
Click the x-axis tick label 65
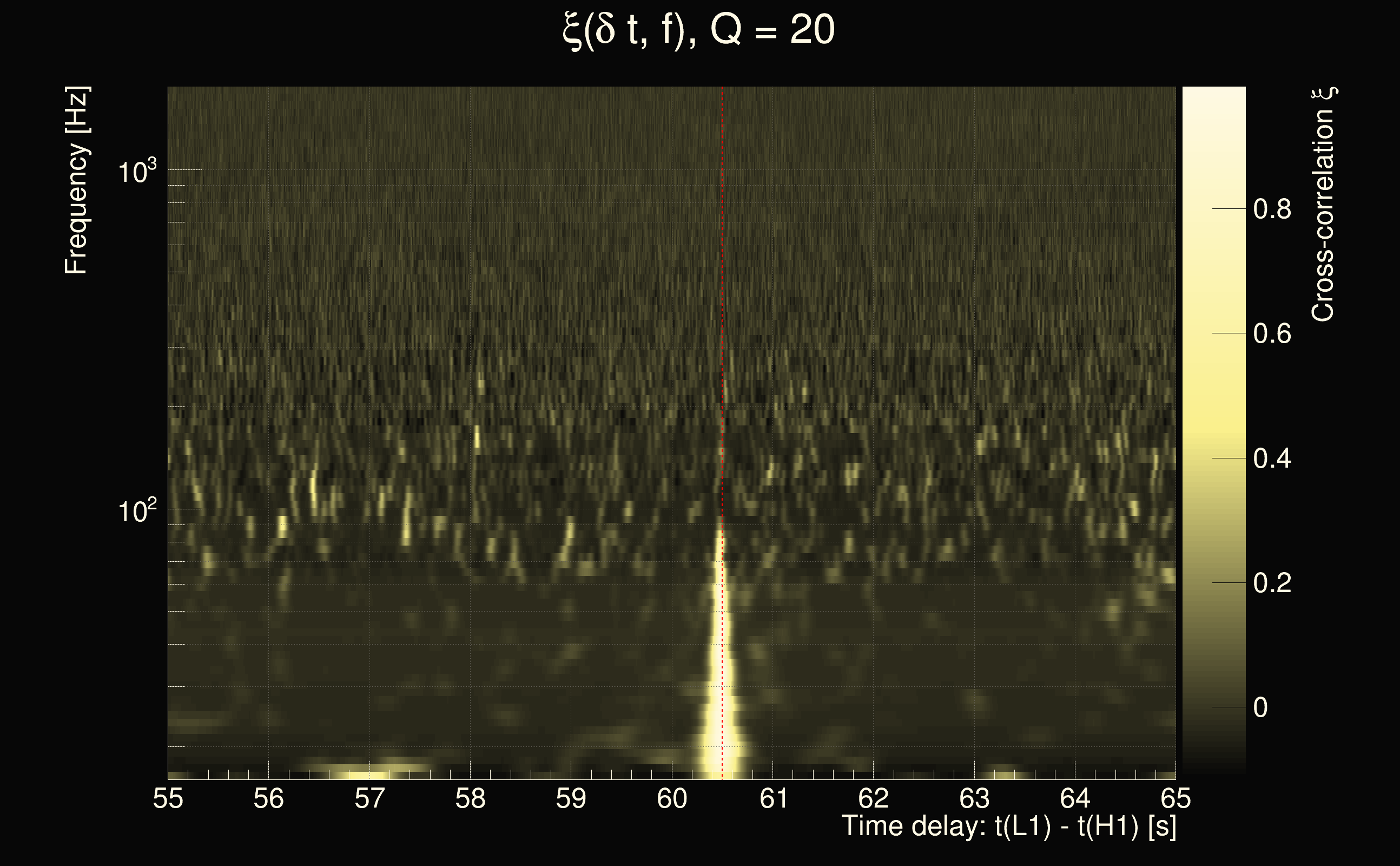pos(1176,798)
